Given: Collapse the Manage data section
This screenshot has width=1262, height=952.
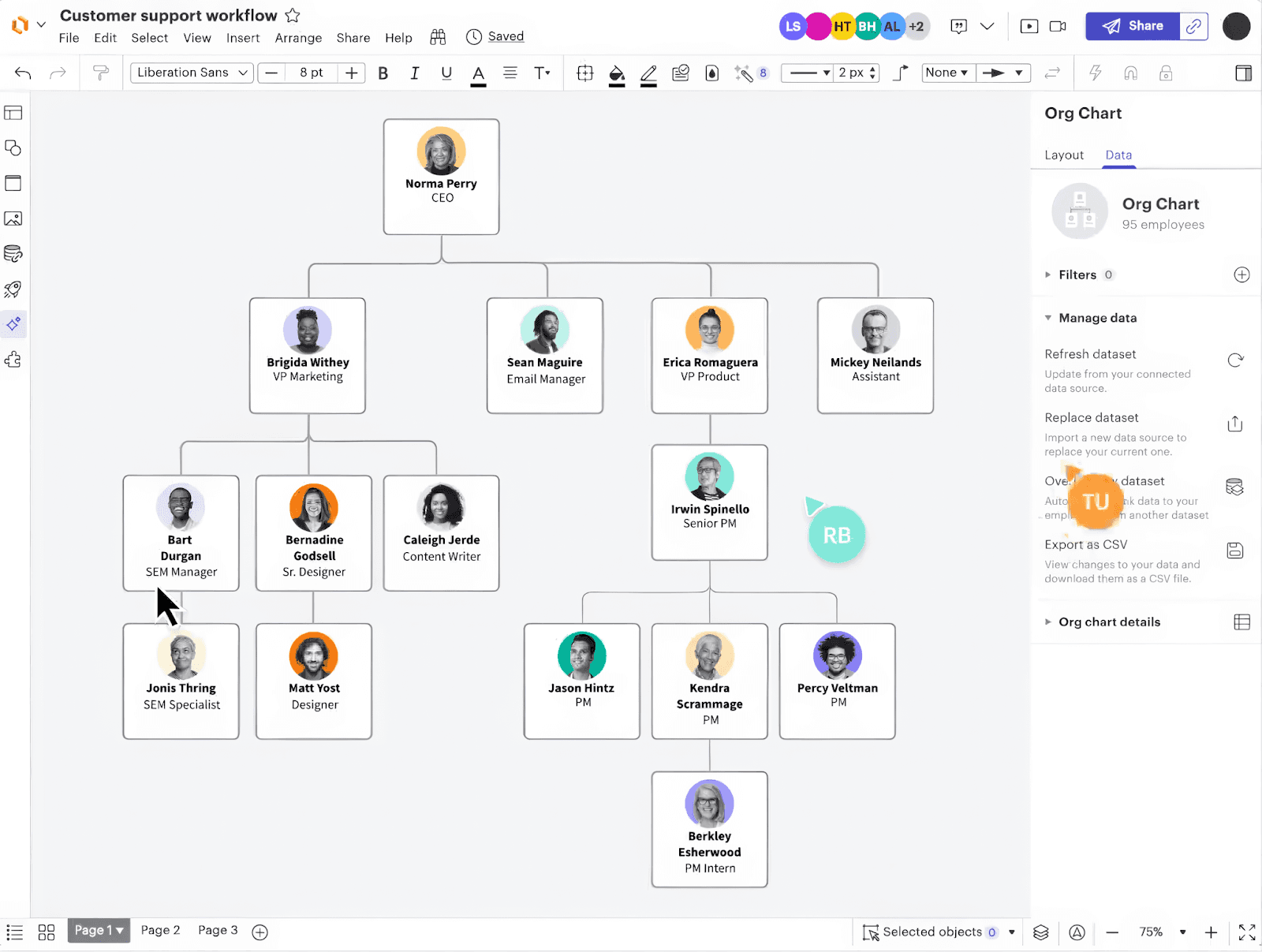Looking at the screenshot, I should click(x=1047, y=318).
